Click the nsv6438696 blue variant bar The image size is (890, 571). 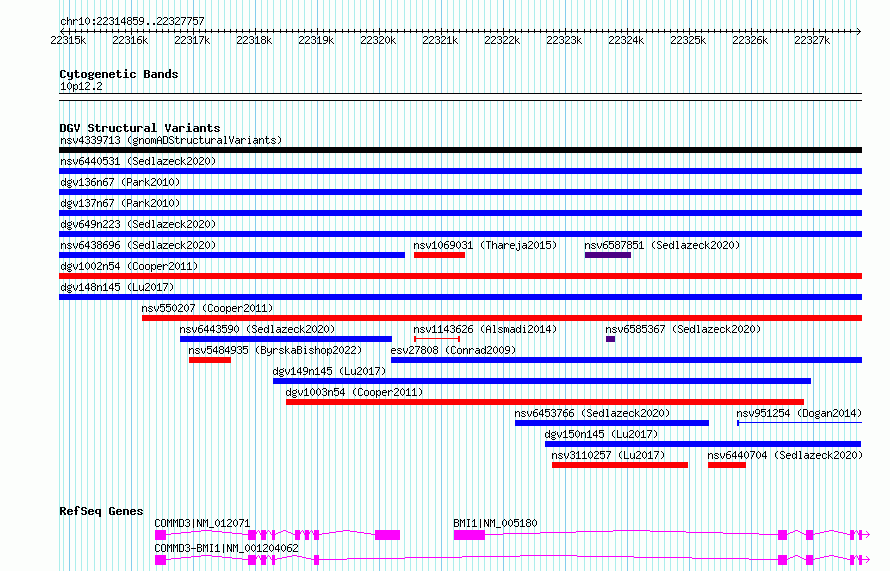point(232,255)
